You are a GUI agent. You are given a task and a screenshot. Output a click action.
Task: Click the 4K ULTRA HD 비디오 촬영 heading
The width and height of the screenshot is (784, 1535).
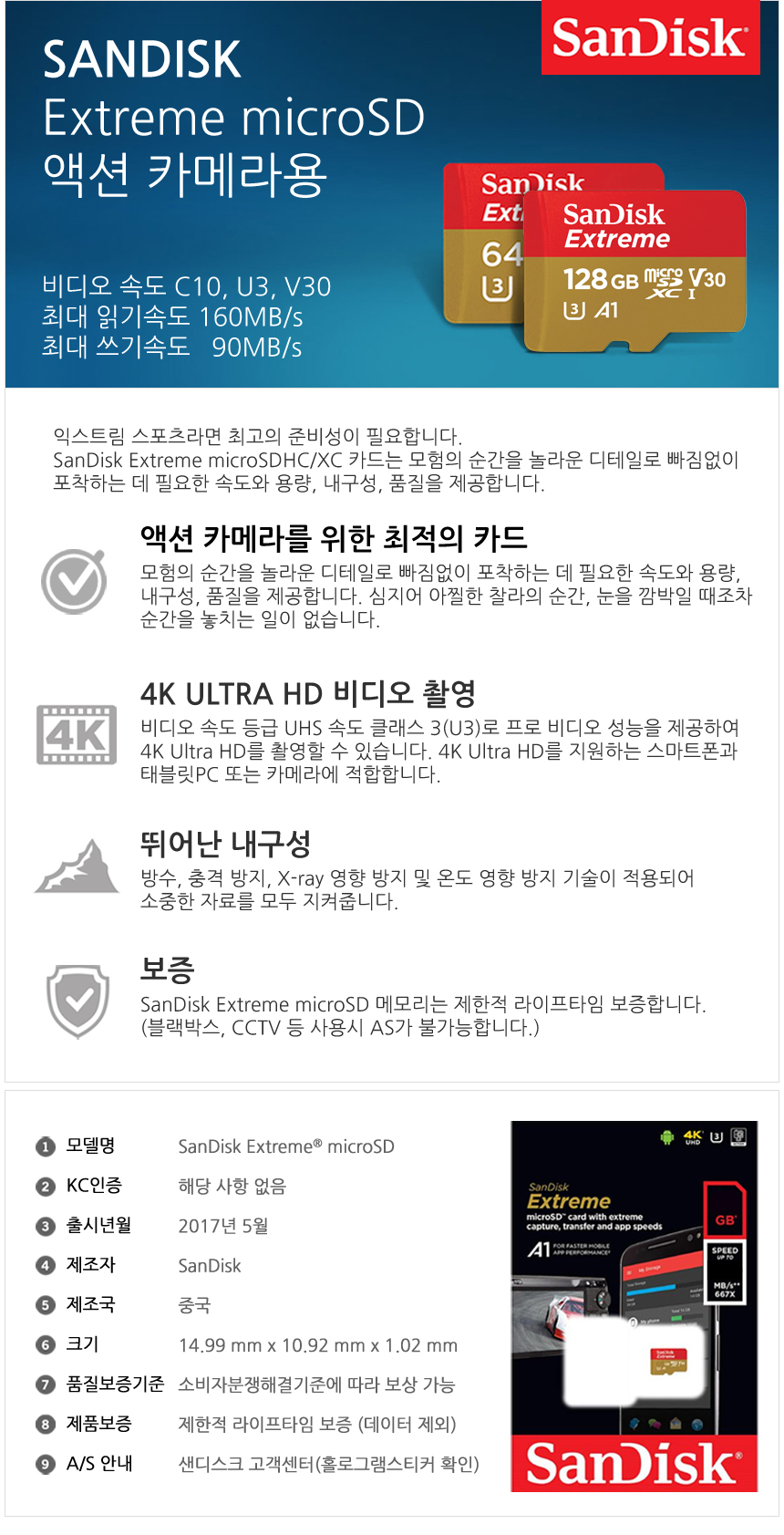click(x=308, y=693)
